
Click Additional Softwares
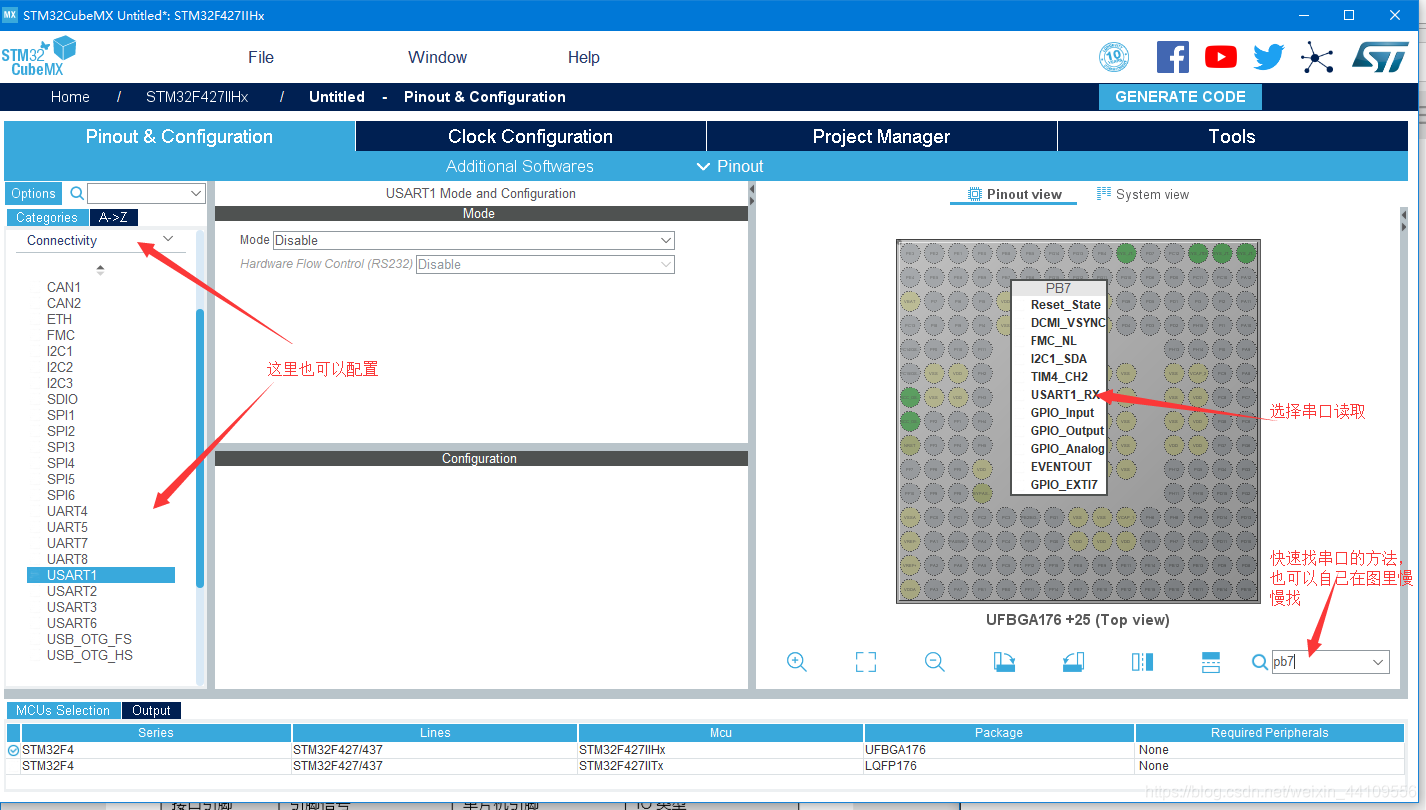tap(520, 166)
